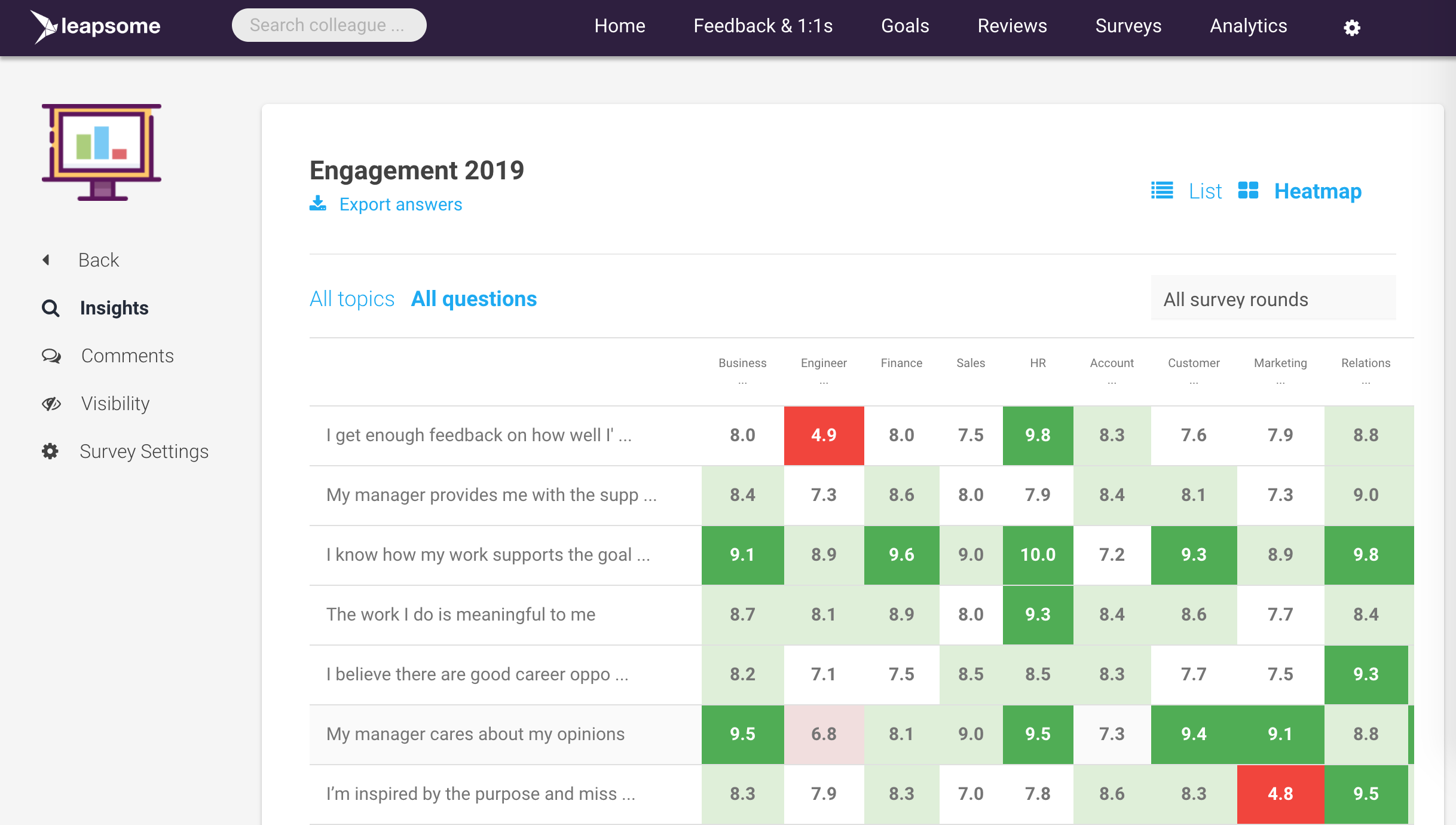This screenshot has width=1456, height=825.
Task: Go to Goals in navigation
Action: coord(905,26)
